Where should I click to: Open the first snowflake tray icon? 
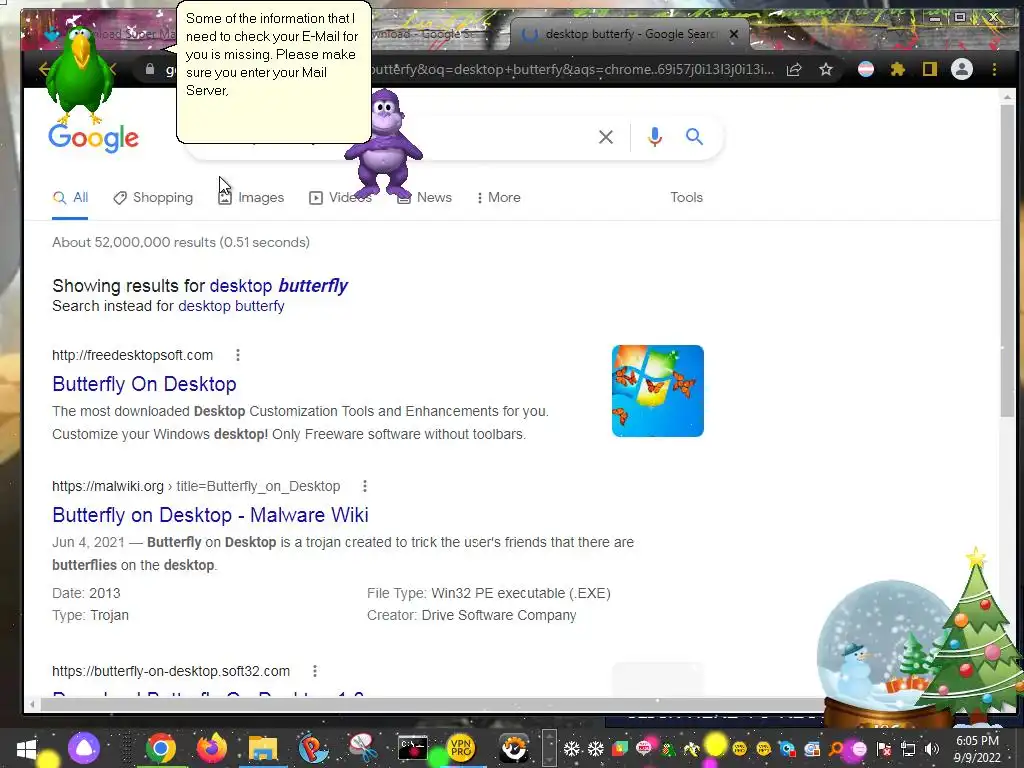(x=571, y=748)
